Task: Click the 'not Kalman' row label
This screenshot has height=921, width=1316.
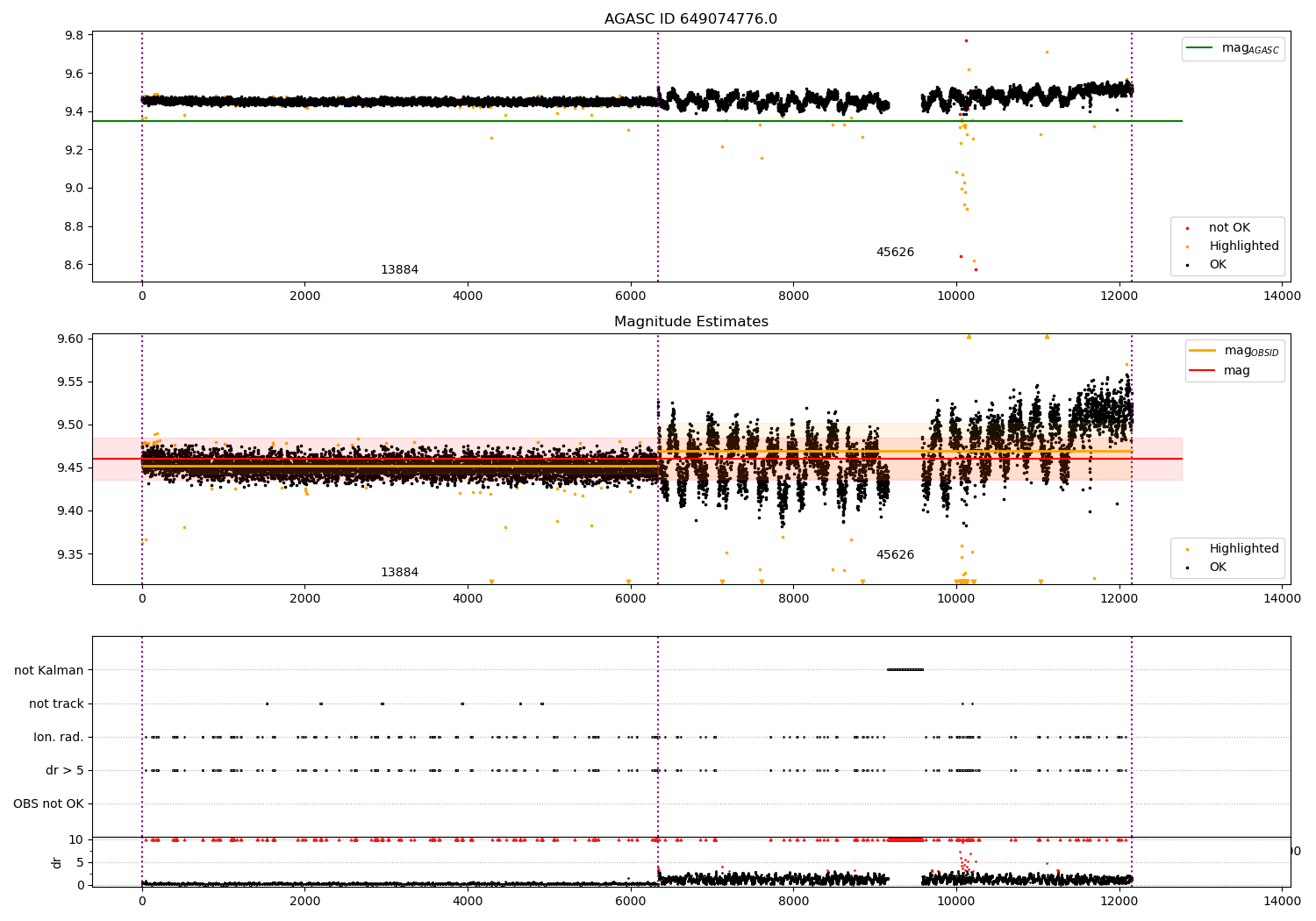Action: (x=49, y=671)
